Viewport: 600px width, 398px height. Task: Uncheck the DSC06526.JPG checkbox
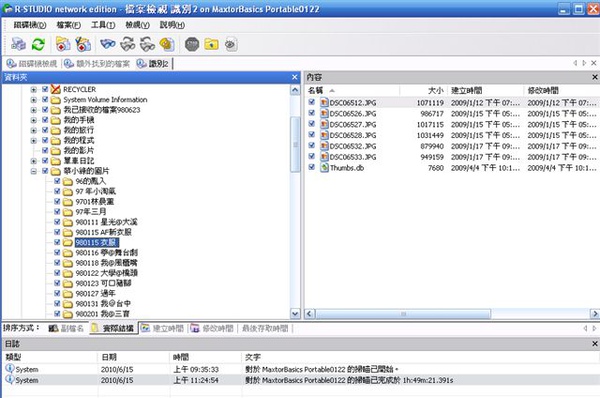[x=311, y=113]
